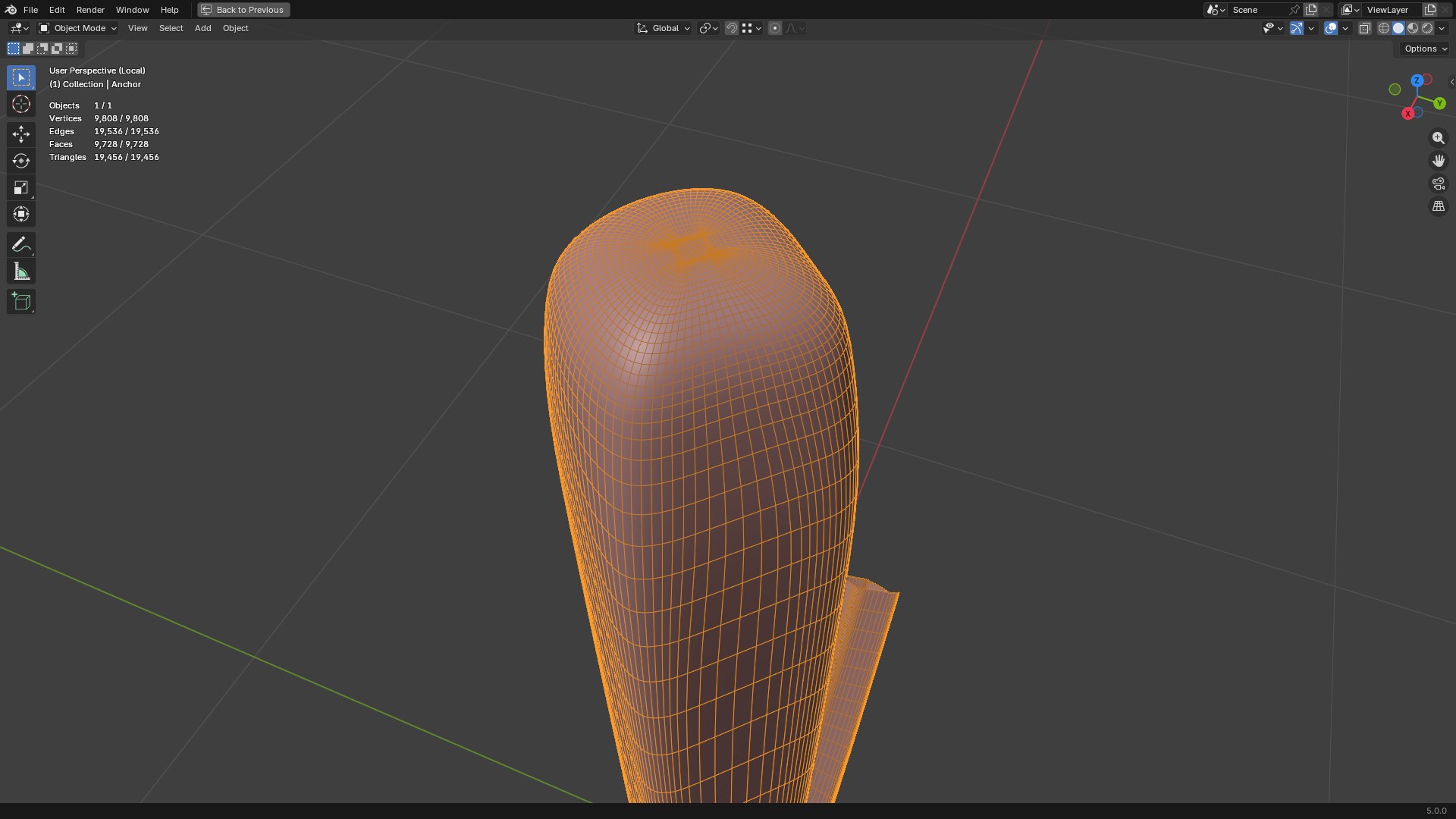Select the Measure ruler tool
Screen dimensions: 1456x819
click(21, 271)
